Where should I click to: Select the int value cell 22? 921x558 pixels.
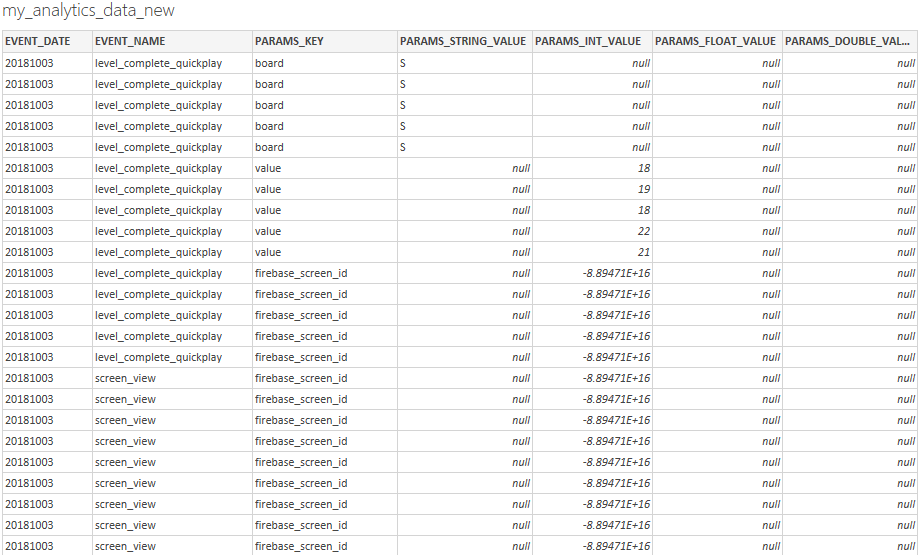click(592, 231)
